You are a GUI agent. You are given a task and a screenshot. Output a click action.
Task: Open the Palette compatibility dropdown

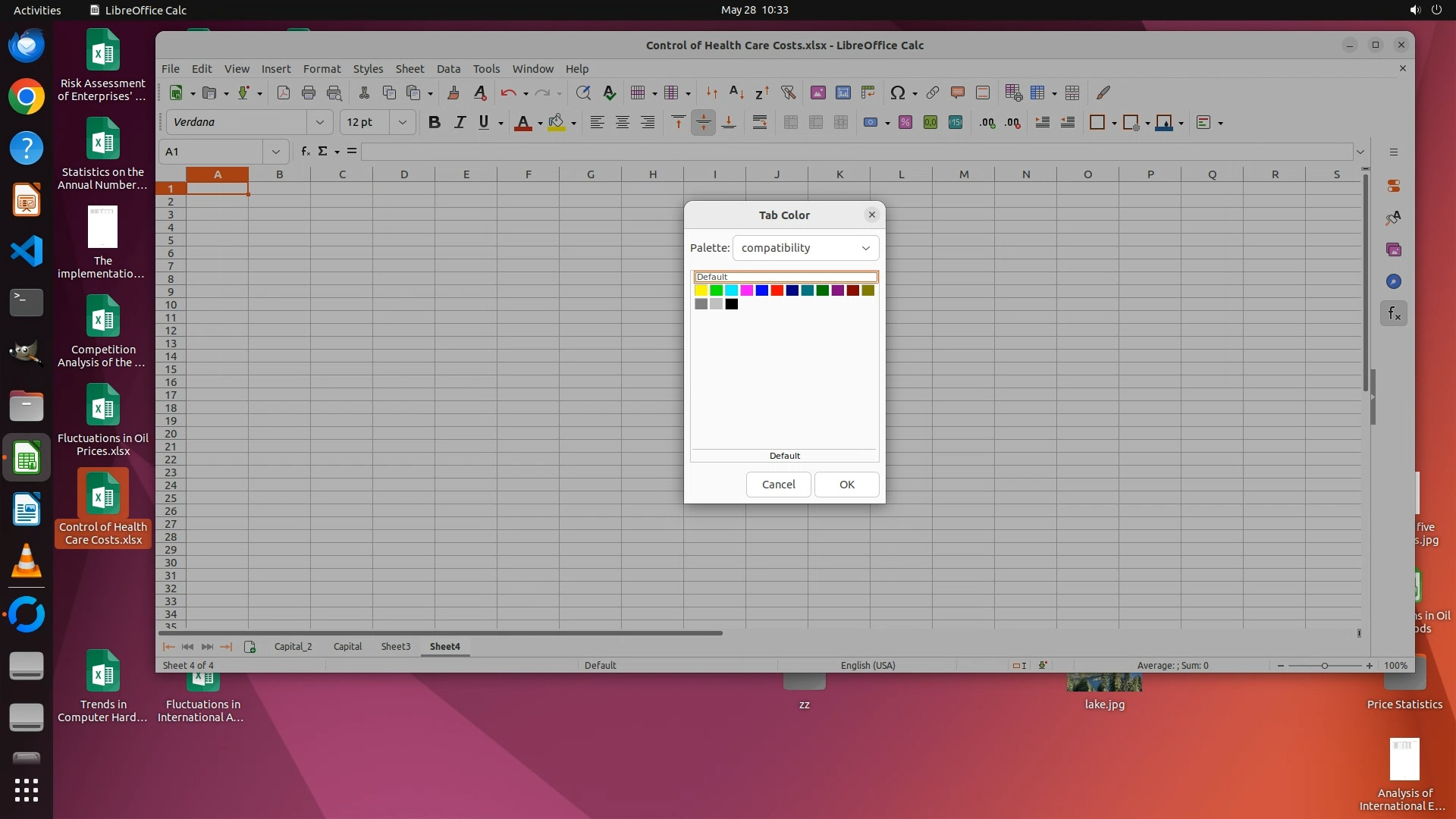(805, 248)
